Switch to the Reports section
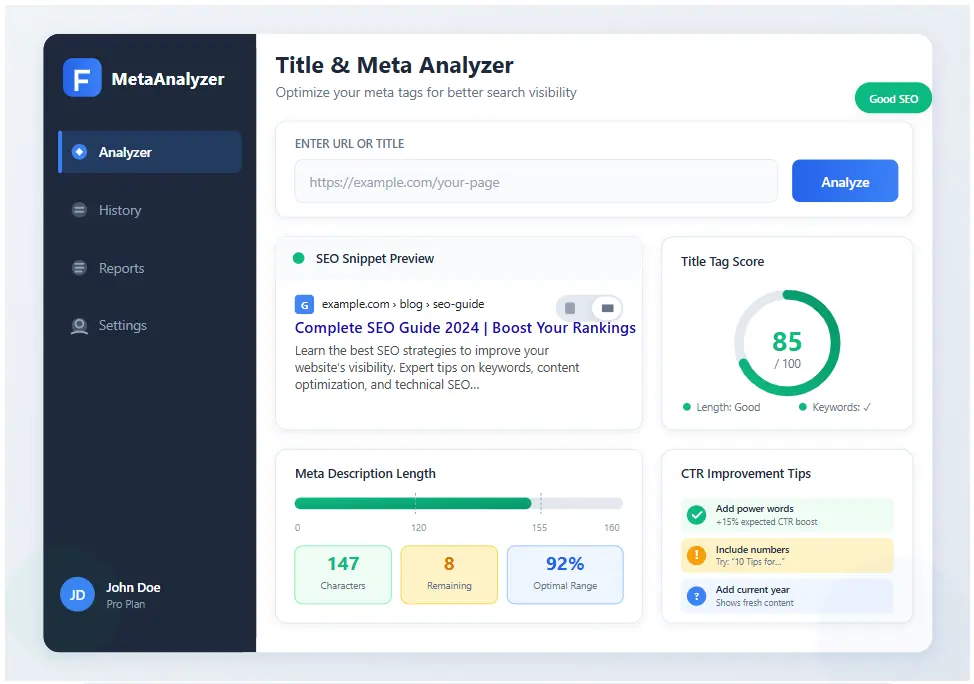The height and width of the screenshot is (684, 974). [x=123, y=268]
